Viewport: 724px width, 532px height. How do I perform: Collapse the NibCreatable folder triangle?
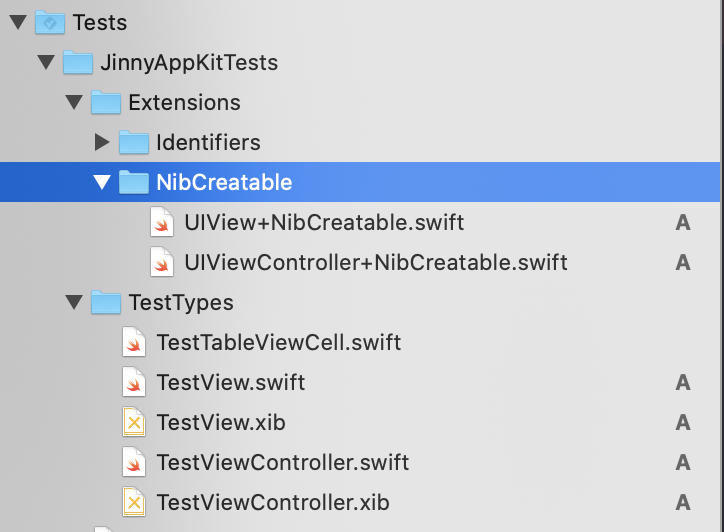(x=102, y=182)
